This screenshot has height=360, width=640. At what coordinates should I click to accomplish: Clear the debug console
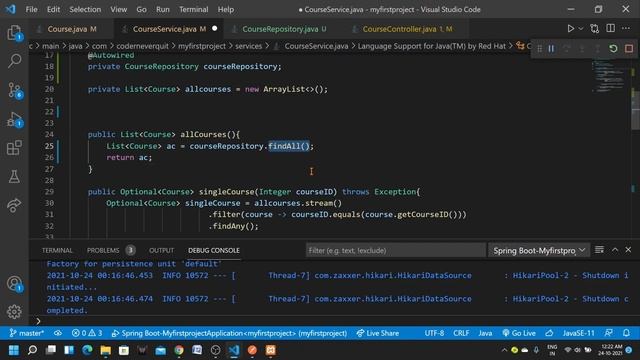[599, 250]
